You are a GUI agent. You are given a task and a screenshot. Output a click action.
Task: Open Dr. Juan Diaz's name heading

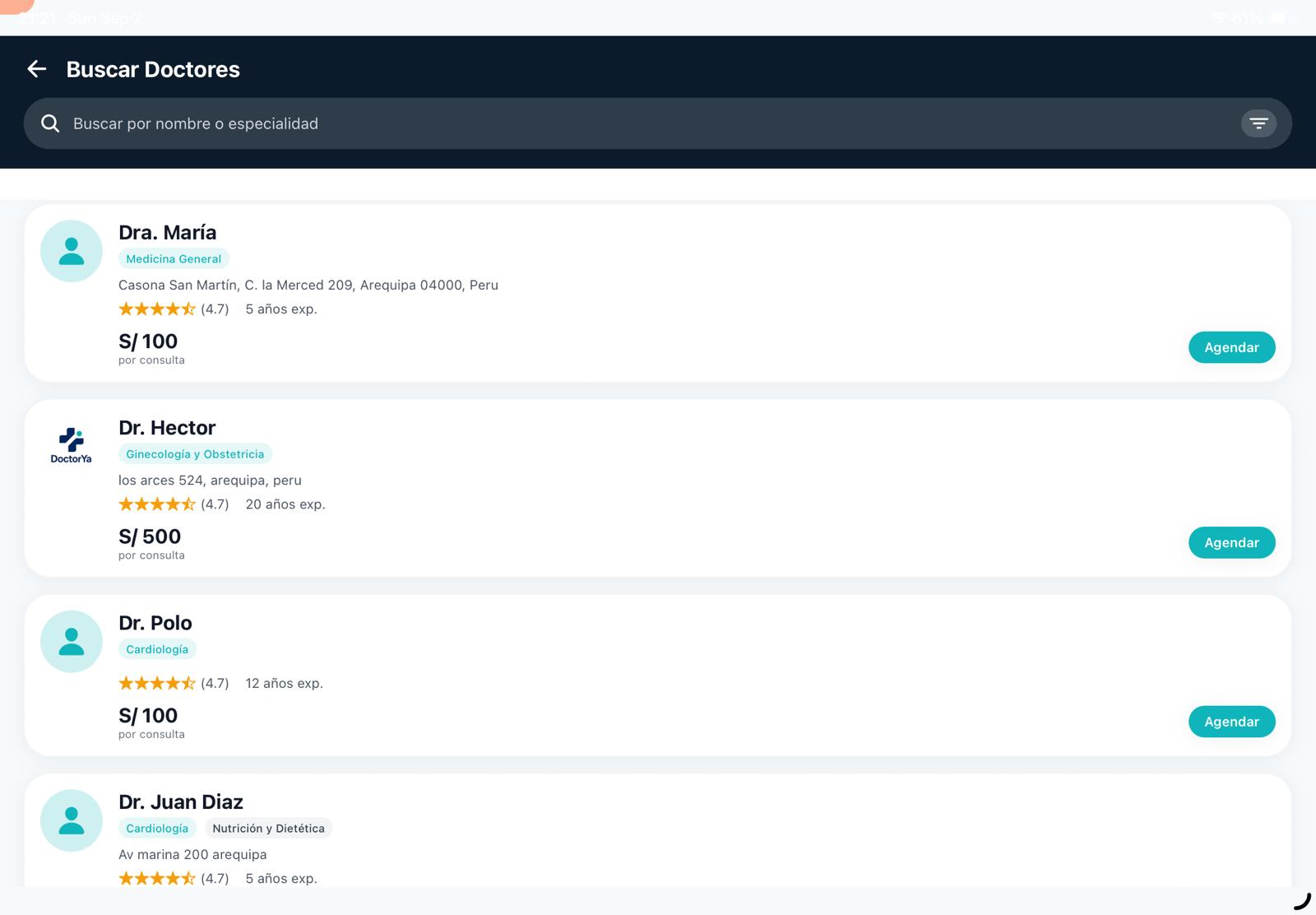pos(181,802)
